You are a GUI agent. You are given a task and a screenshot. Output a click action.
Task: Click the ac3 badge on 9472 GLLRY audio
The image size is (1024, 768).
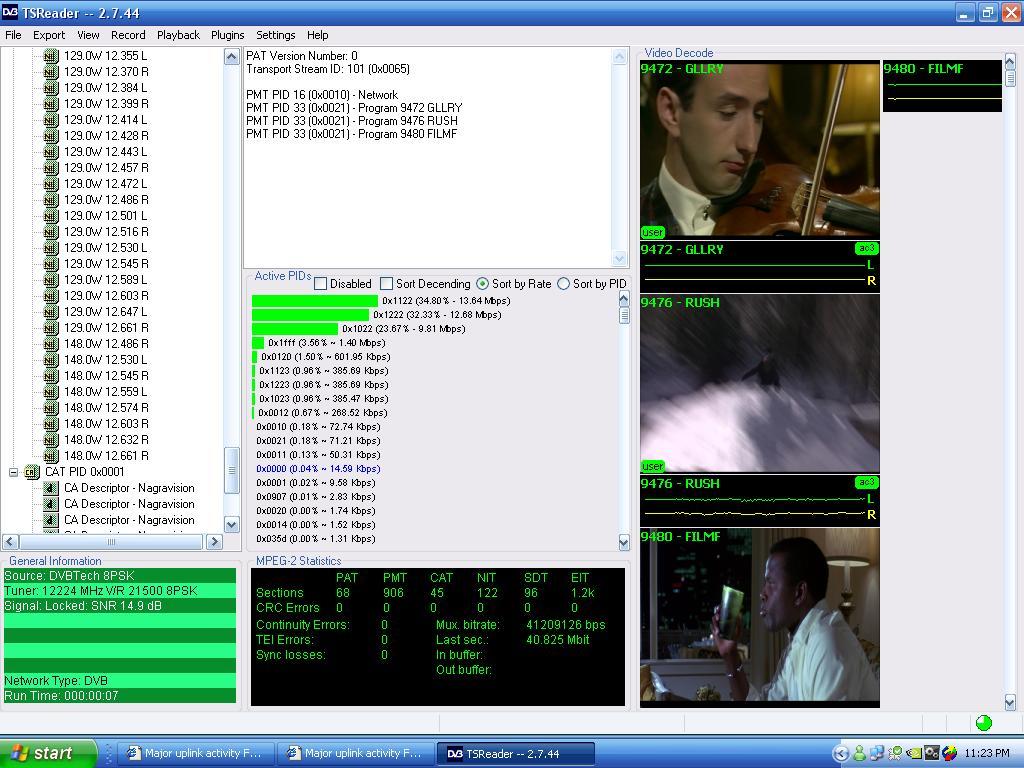[866, 248]
